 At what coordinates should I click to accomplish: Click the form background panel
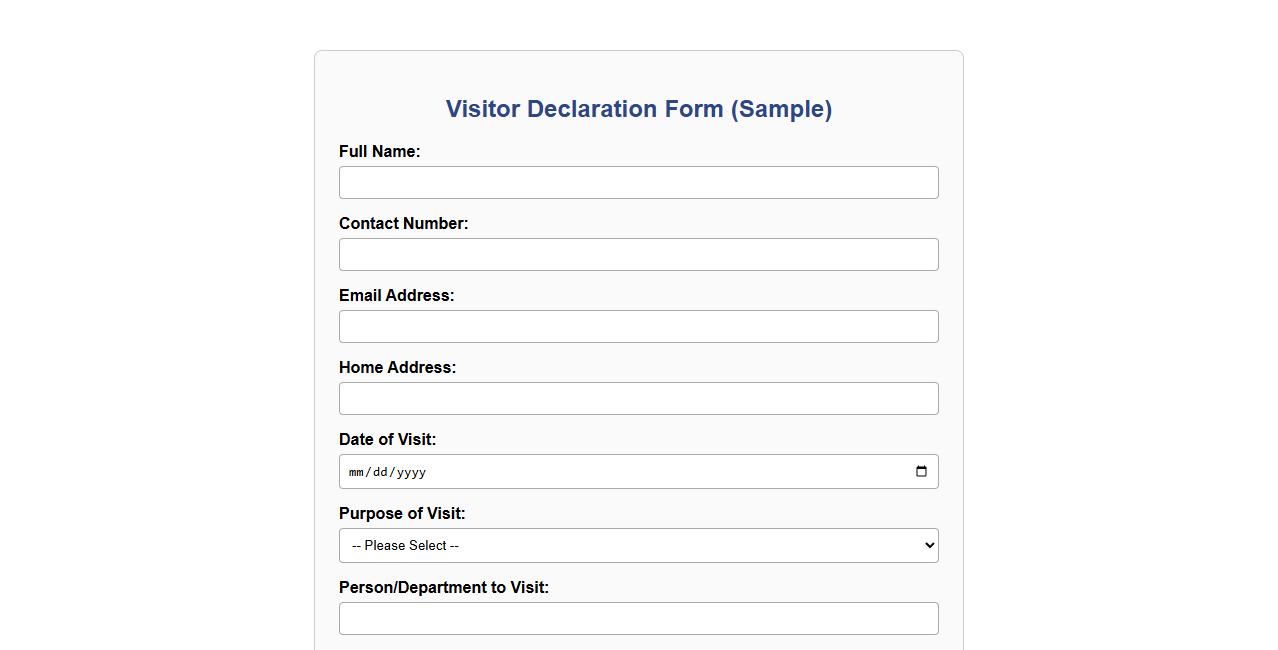pyautogui.click(x=638, y=75)
